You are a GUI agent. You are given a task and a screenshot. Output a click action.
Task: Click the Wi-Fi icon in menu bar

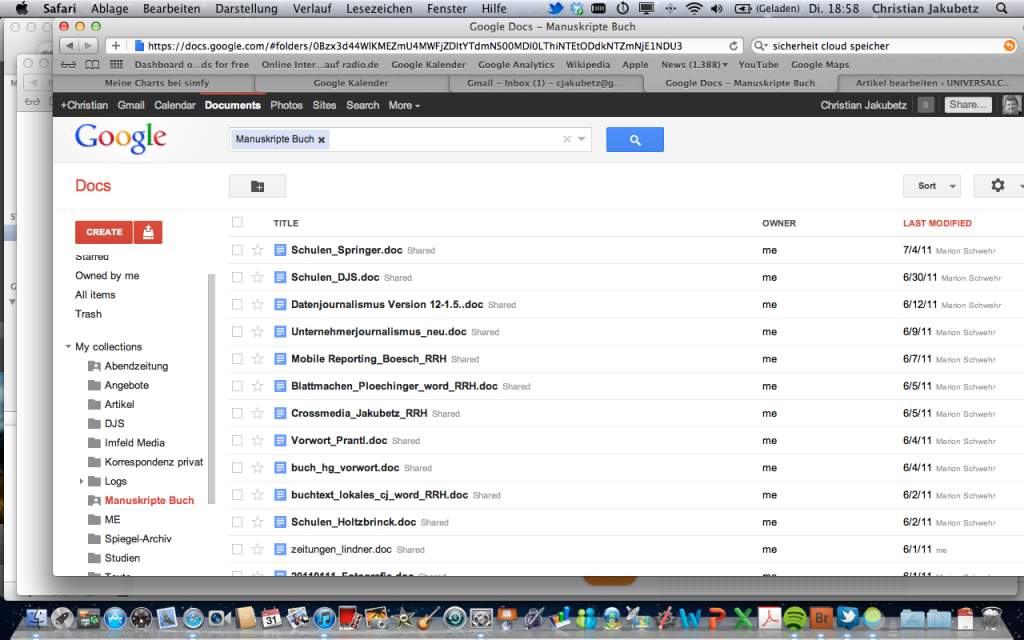tap(694, 8)
